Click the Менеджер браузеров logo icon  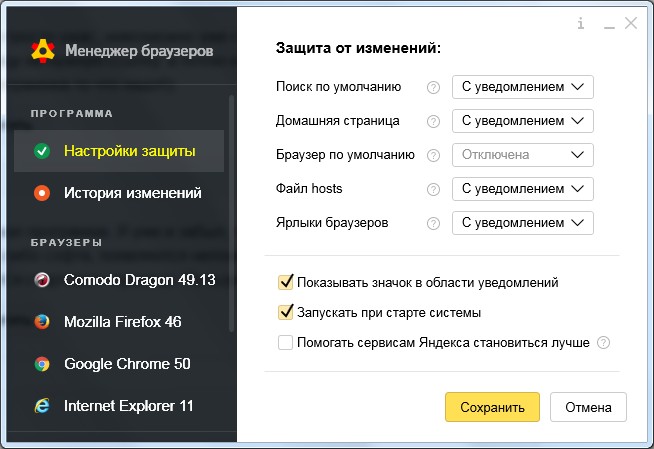43,51
